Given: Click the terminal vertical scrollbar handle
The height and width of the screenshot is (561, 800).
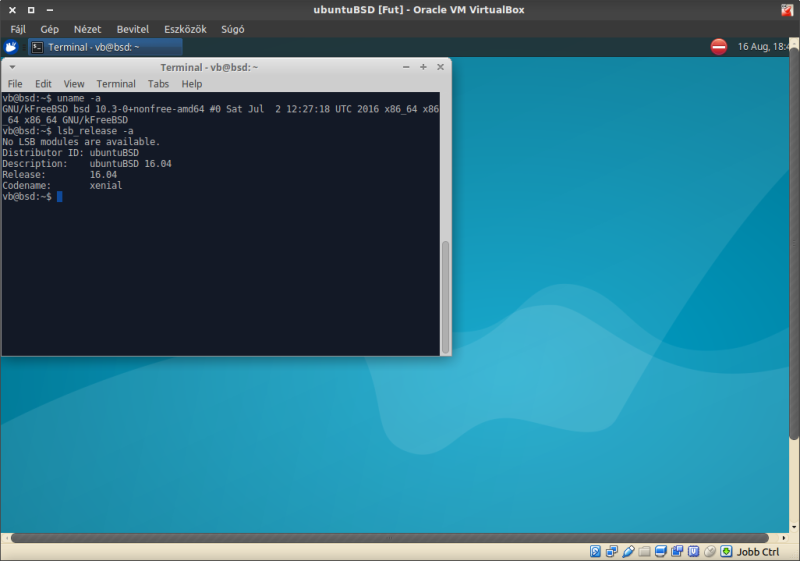Looking at the screenshot, I should 445,297.
